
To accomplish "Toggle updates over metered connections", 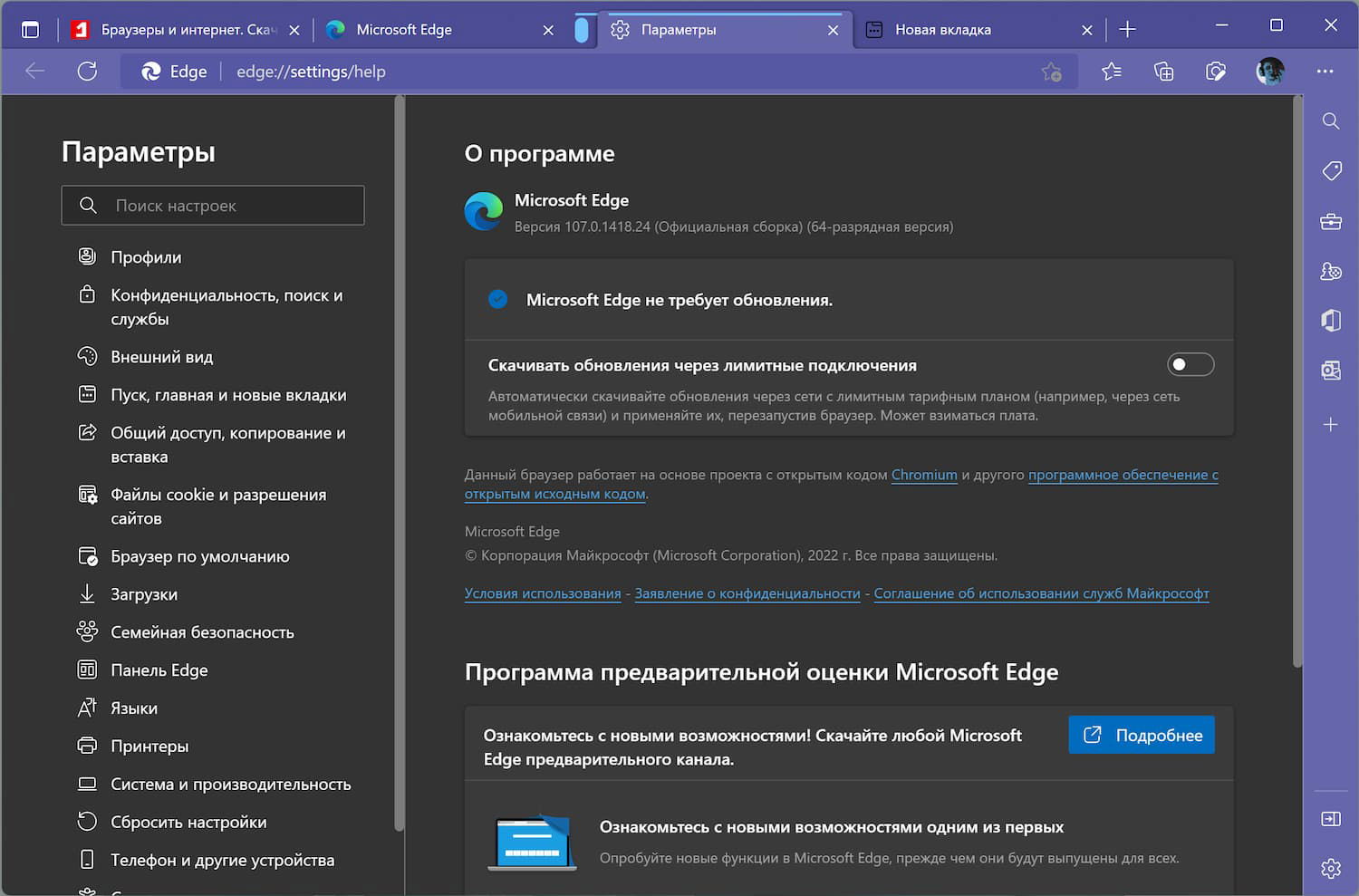I will (x=1190, y=364).
